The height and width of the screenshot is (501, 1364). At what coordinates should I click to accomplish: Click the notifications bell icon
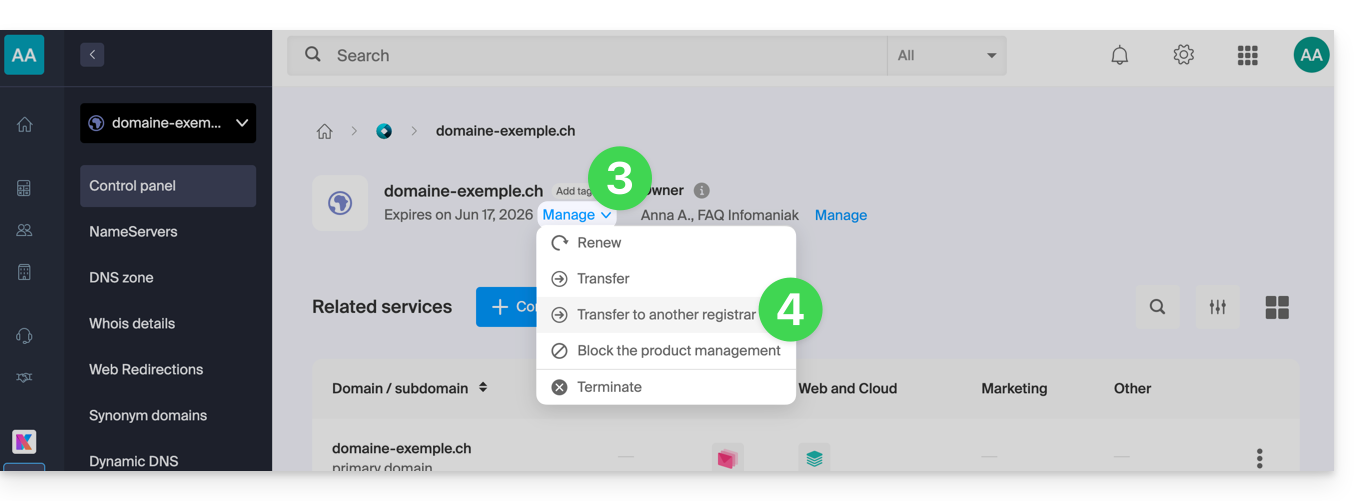[1119, 56]
